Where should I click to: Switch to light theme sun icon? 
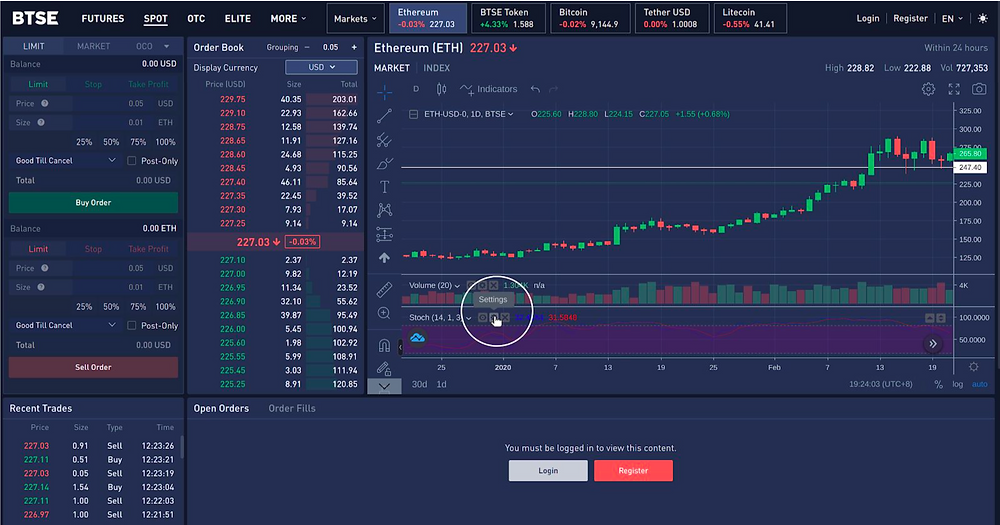983,18
